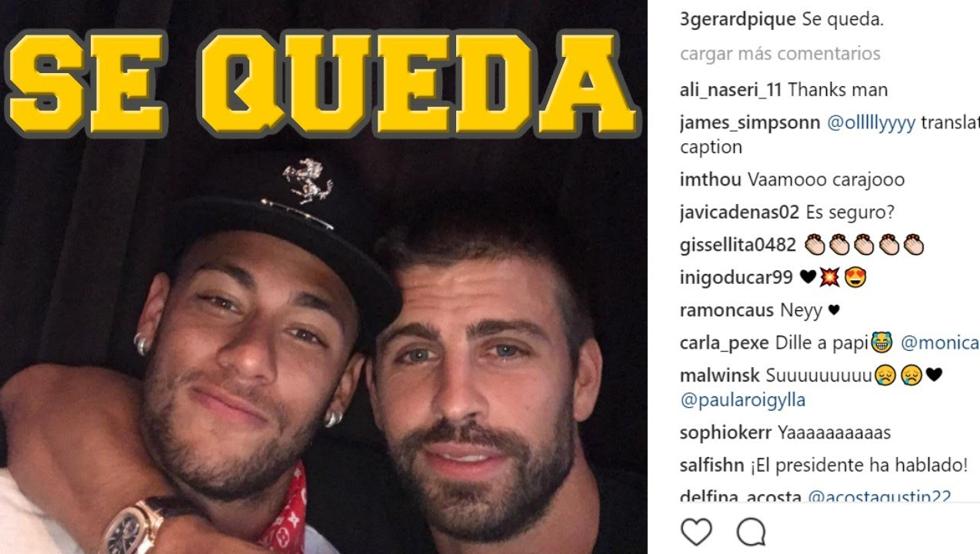The image size is (980, 554).
Task: Open the @olllllyyyy mention
Action: tap(871, 123)
